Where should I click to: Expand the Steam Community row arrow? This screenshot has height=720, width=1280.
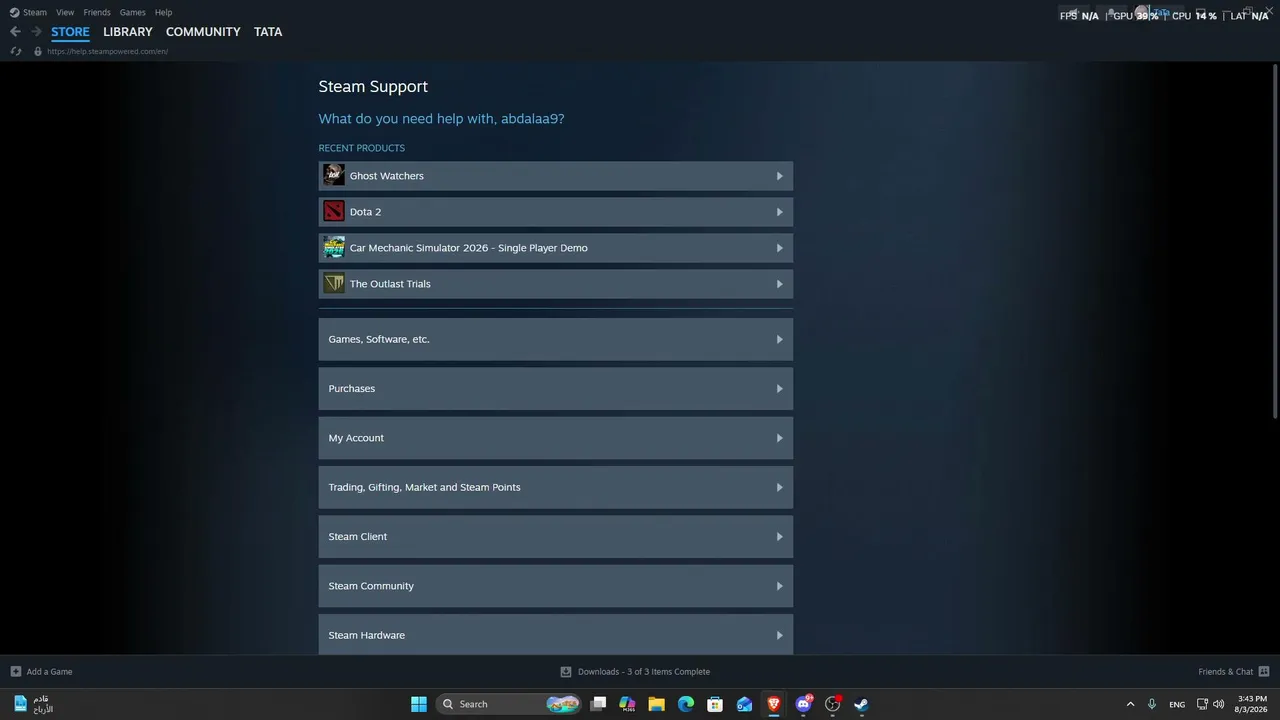point(780,586)
